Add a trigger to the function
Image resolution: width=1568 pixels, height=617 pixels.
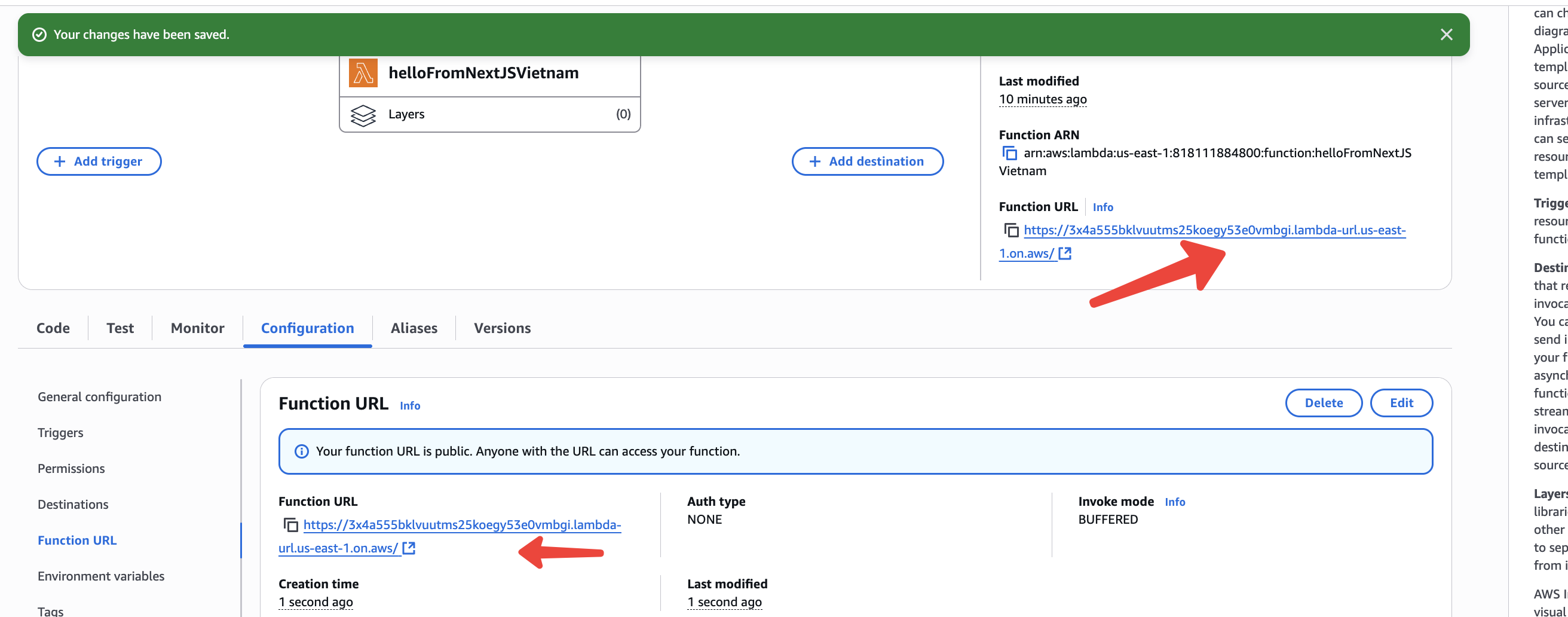(99, 161)
